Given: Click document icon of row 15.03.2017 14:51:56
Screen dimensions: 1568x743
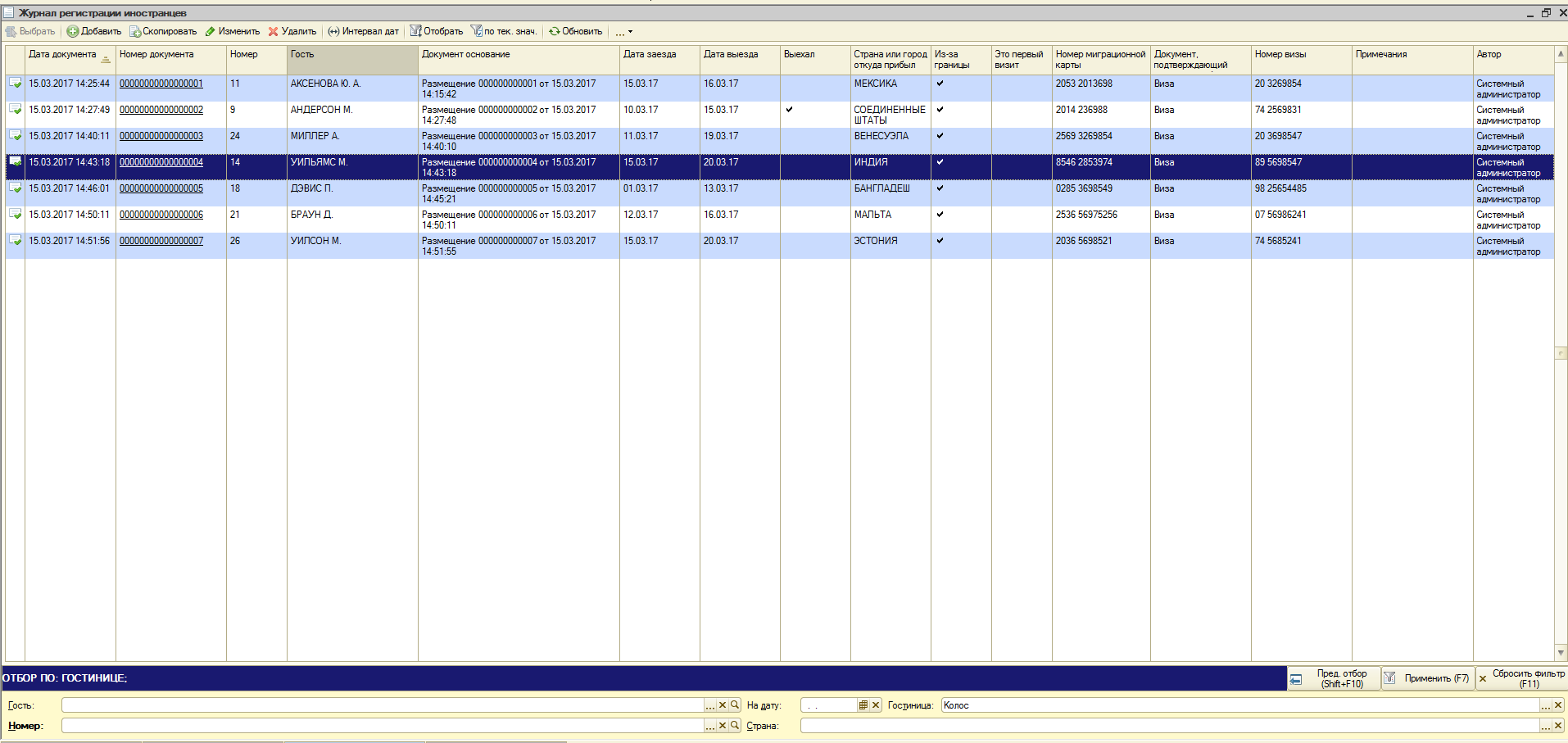Looking at the screenshot, I should coord(15,240).
